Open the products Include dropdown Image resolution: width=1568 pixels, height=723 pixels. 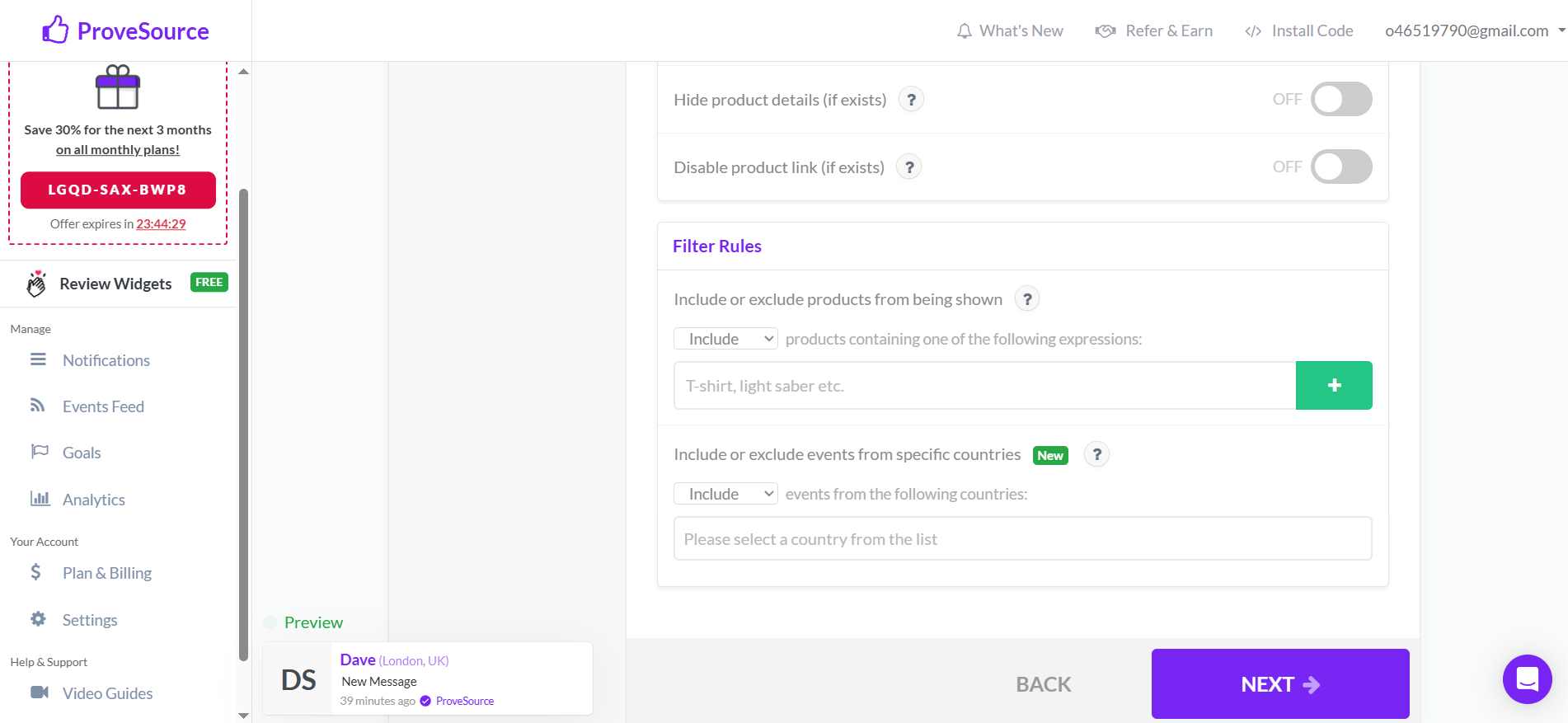[x=725, y=339]
